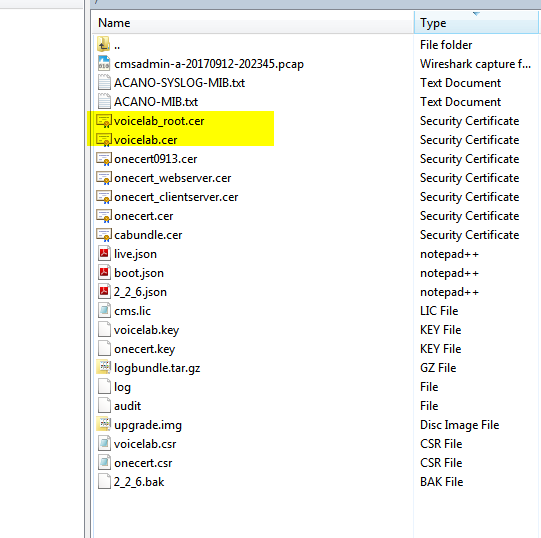Click the cabundle.cer certificate icon
The image size is (541, 538).
[104, 235]
